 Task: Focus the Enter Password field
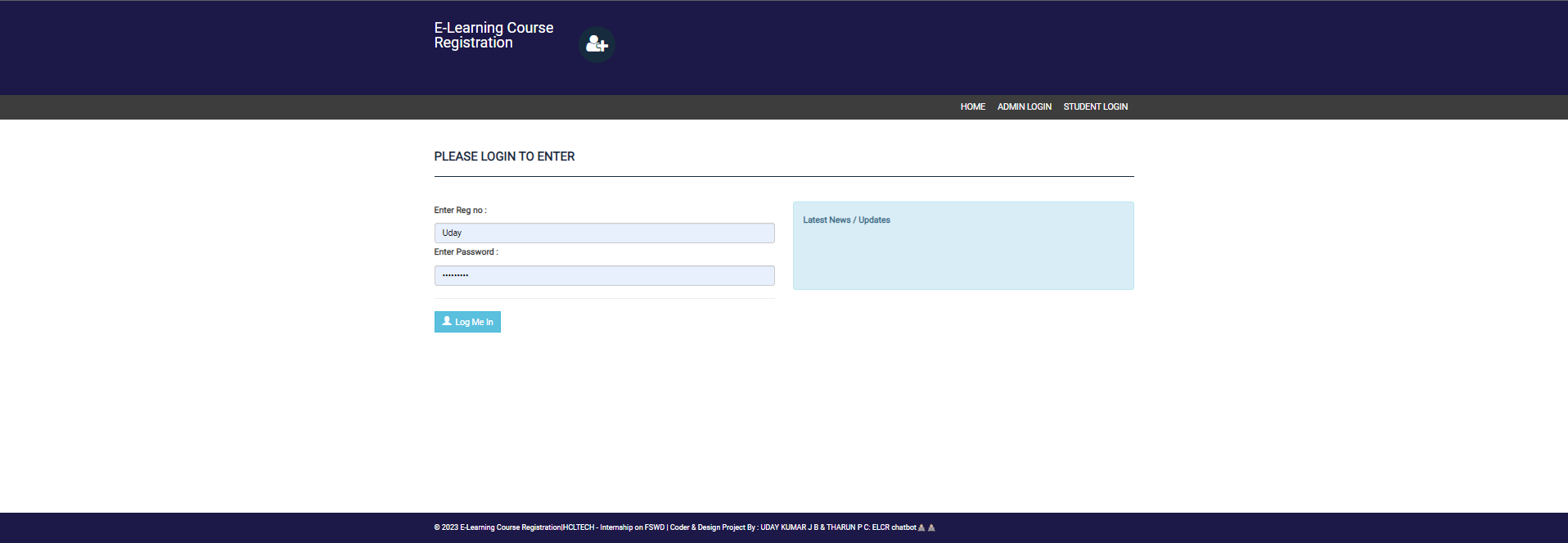click(604, 275)
